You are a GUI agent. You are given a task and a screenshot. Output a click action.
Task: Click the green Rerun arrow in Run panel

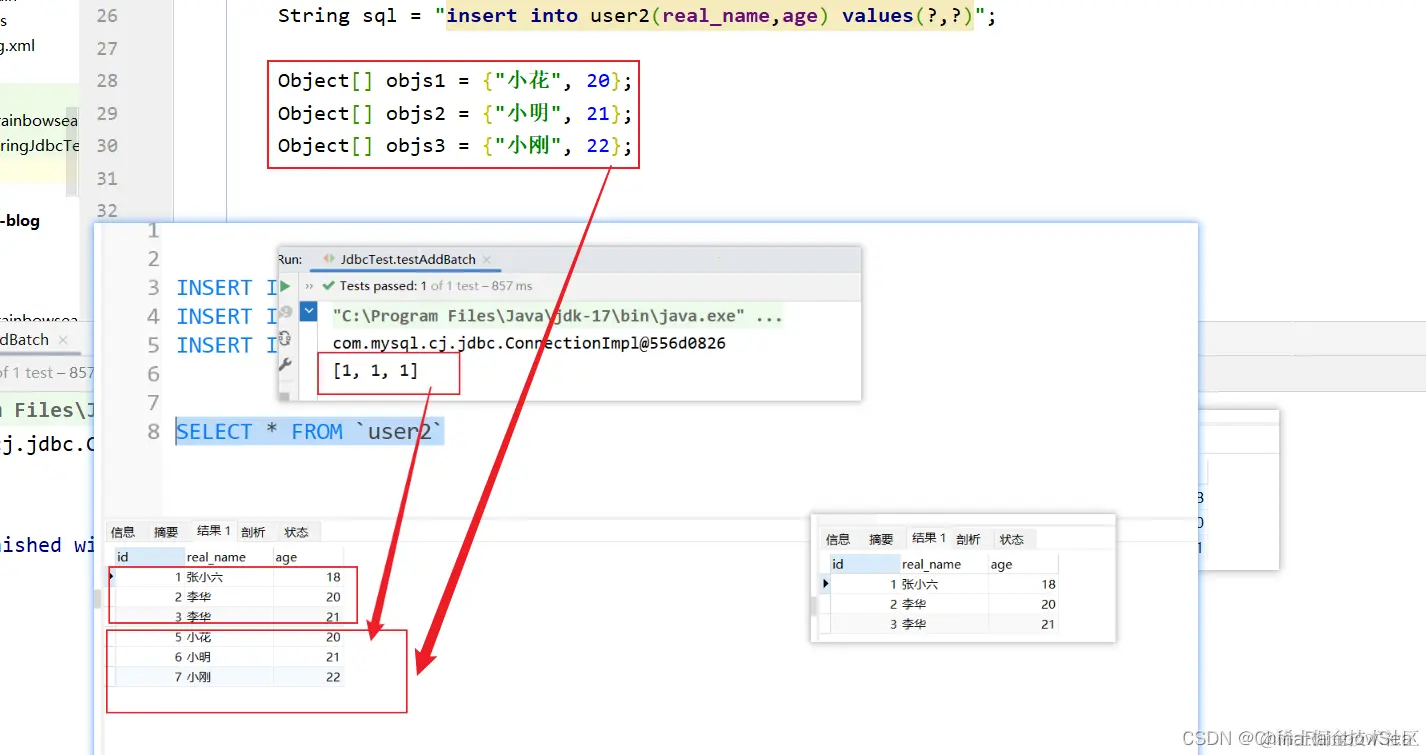(285, 286)
